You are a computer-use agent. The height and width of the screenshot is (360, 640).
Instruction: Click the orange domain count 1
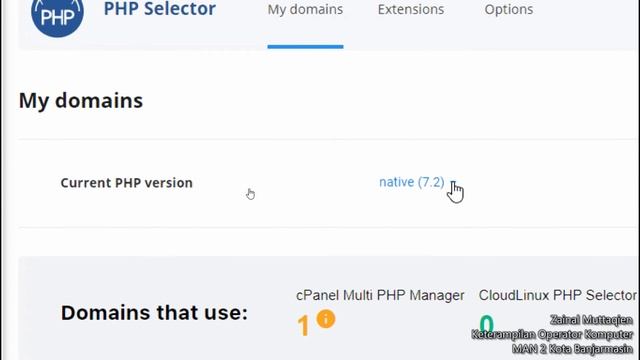pyautogui.click(x=303, y=326)
